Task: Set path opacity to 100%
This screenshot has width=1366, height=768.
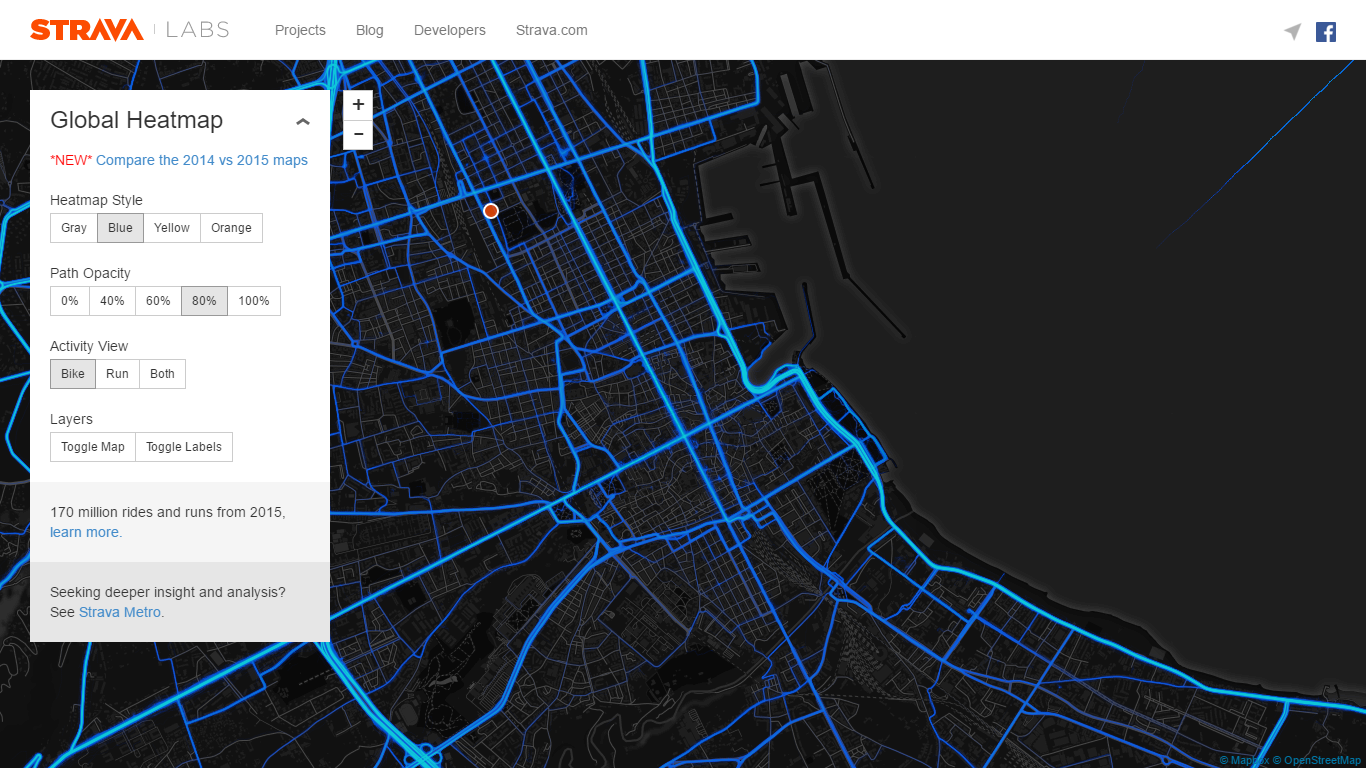Action: (254, 301)
